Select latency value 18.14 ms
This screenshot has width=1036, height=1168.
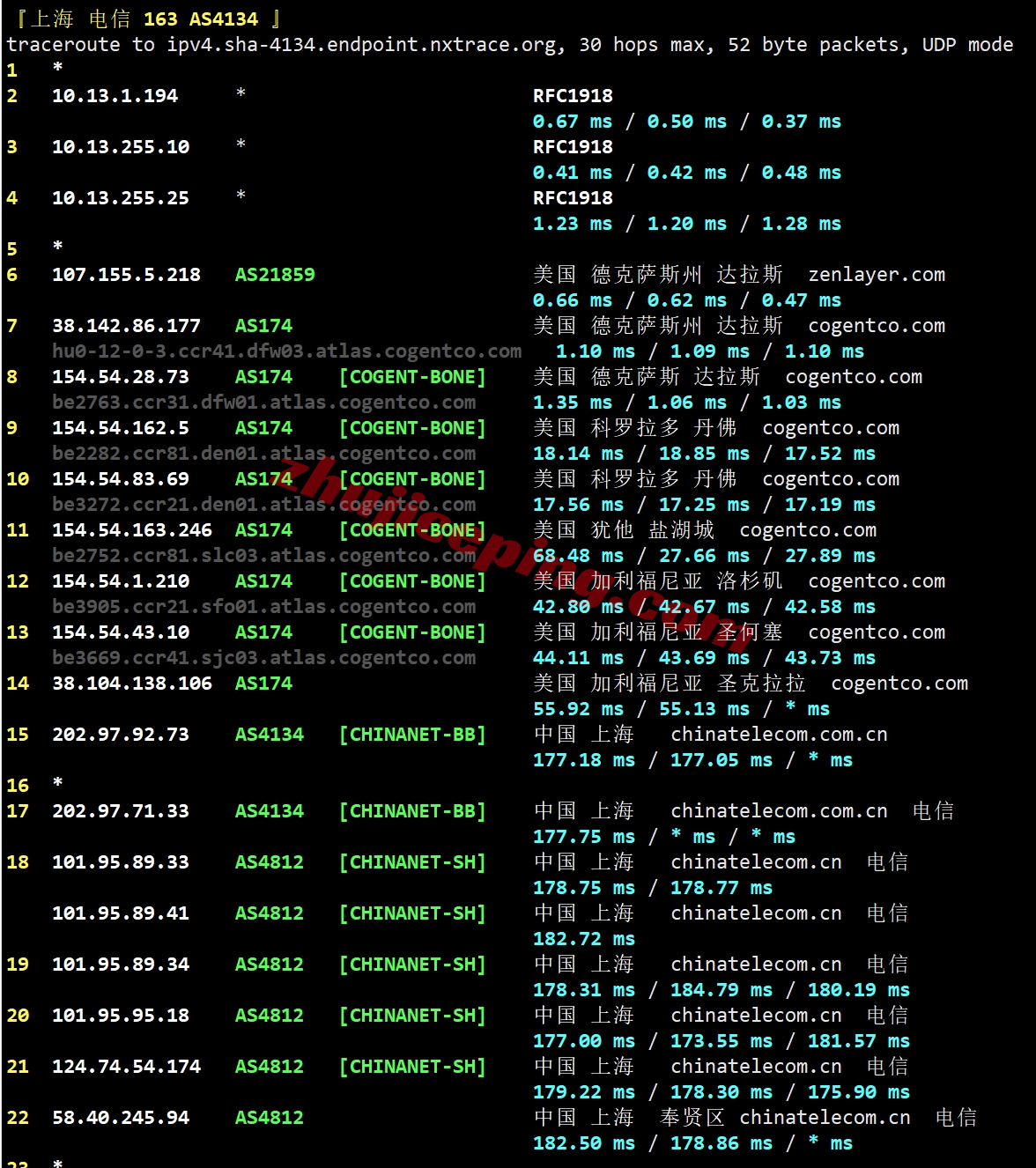[x=578, y=454]
